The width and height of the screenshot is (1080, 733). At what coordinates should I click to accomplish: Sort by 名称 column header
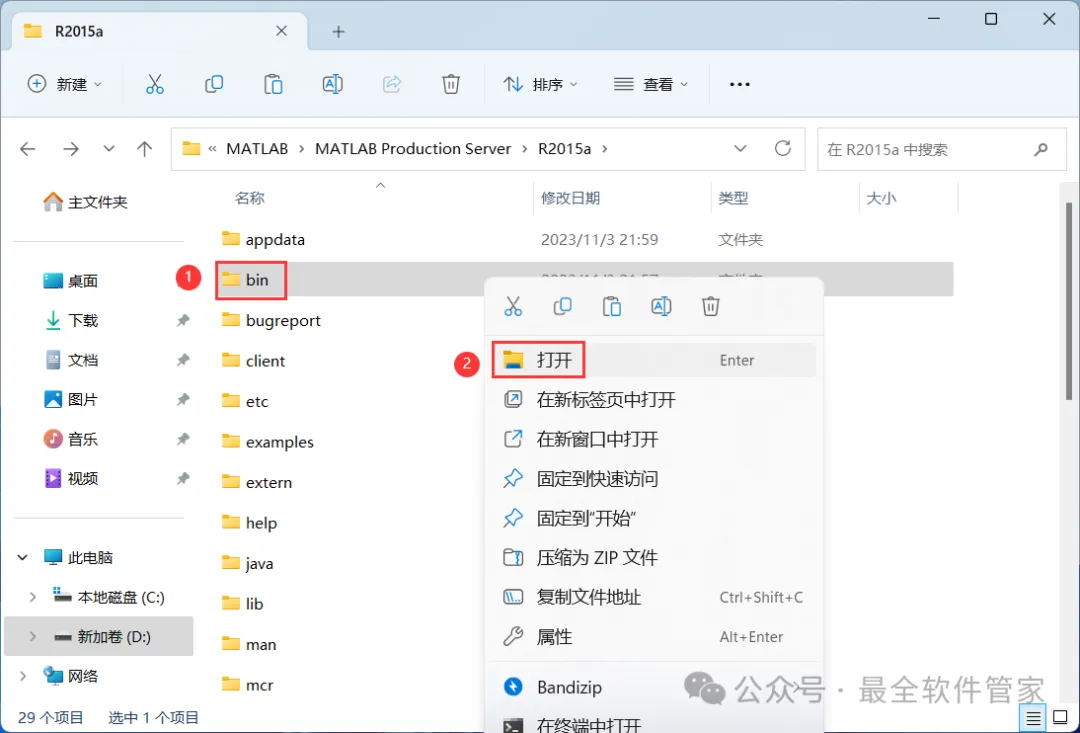[249, 198]
